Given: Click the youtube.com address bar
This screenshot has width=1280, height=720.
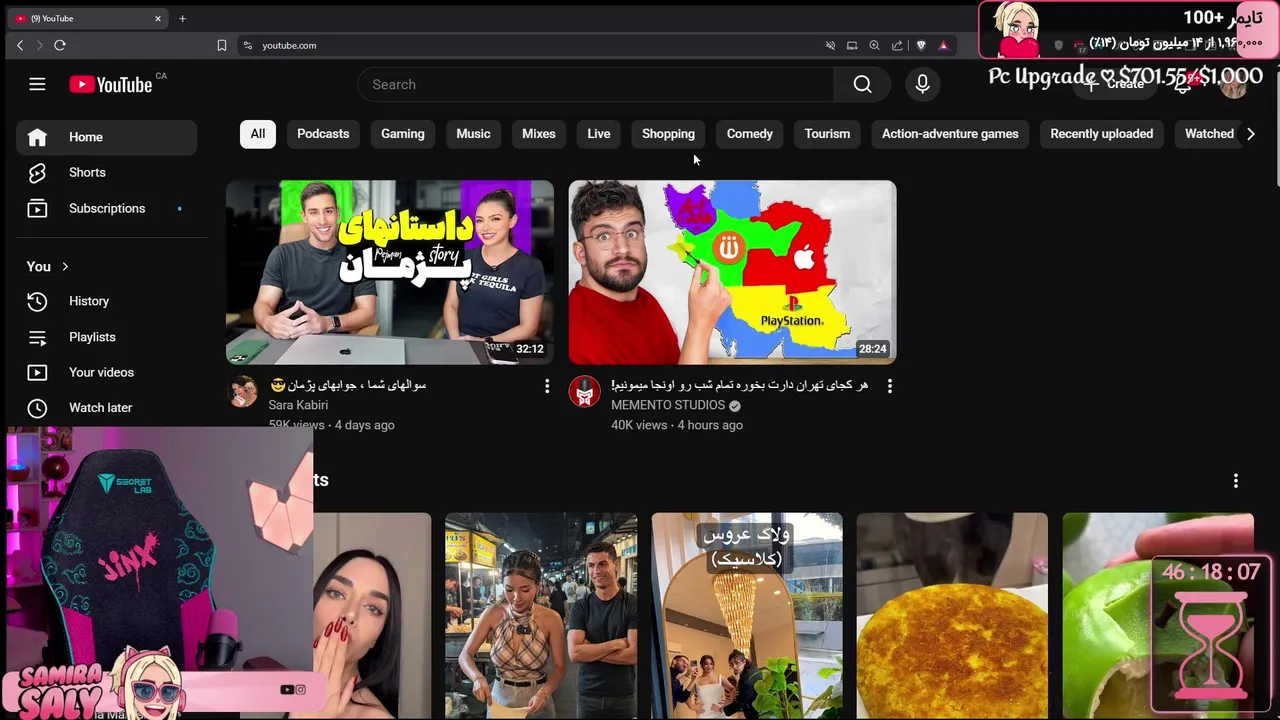Looking at the screenshot, I should (530, 45).
